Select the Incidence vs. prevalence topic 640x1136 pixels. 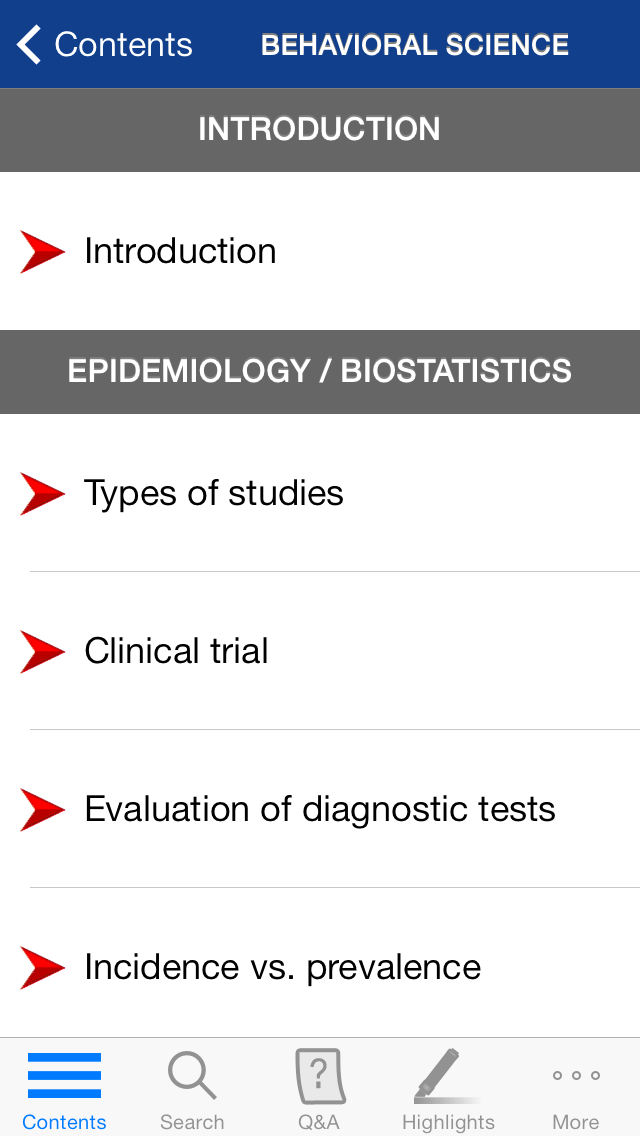tap(283, 967)
